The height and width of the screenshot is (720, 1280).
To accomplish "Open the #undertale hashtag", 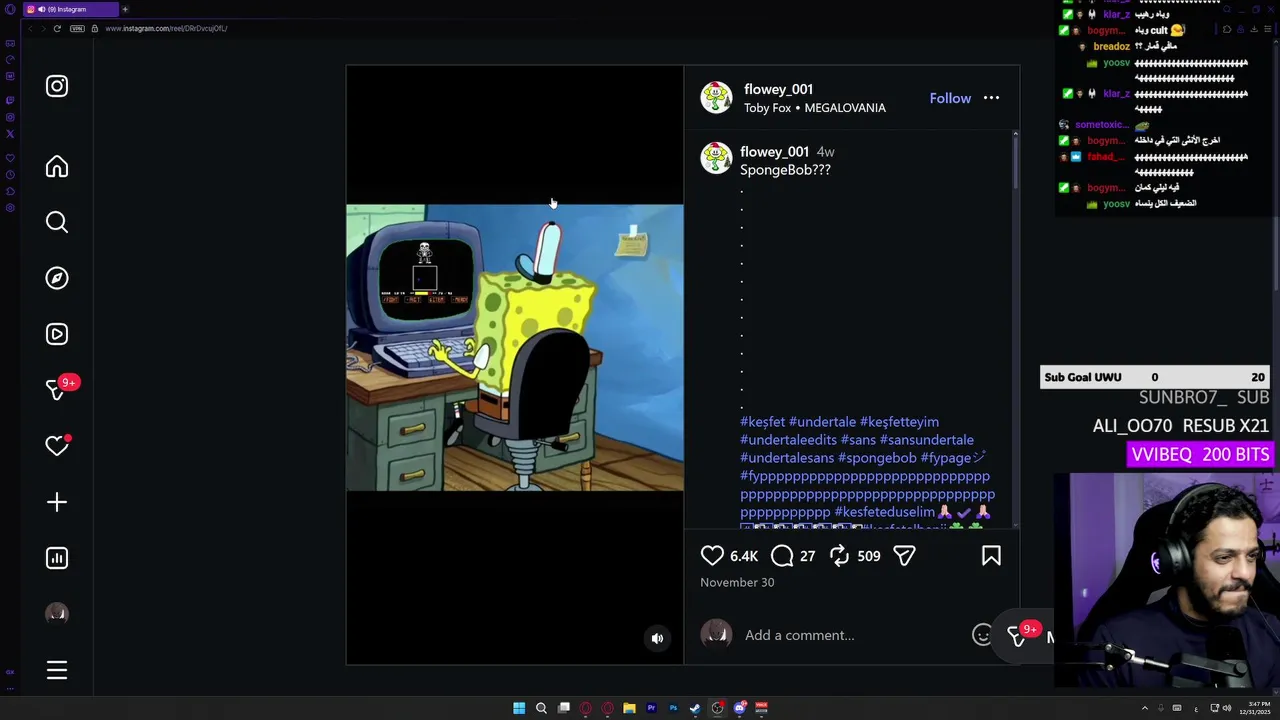I will (x=822, y=422).
